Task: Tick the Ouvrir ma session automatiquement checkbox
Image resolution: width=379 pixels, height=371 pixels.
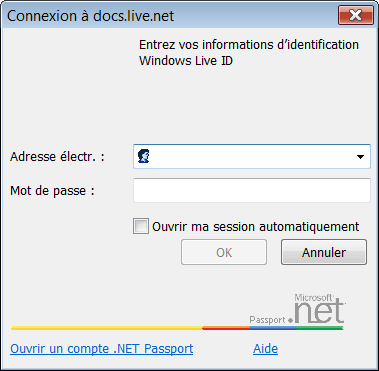Action: tap(141, 226)
